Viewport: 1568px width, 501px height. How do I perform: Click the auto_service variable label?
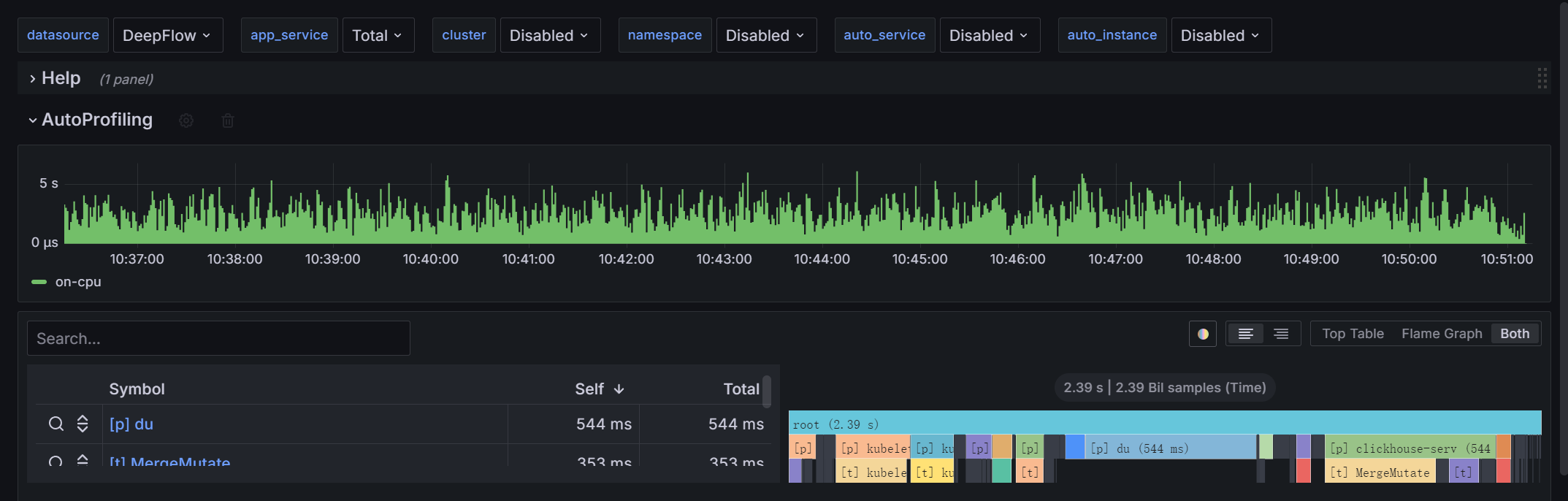point(884,35)
